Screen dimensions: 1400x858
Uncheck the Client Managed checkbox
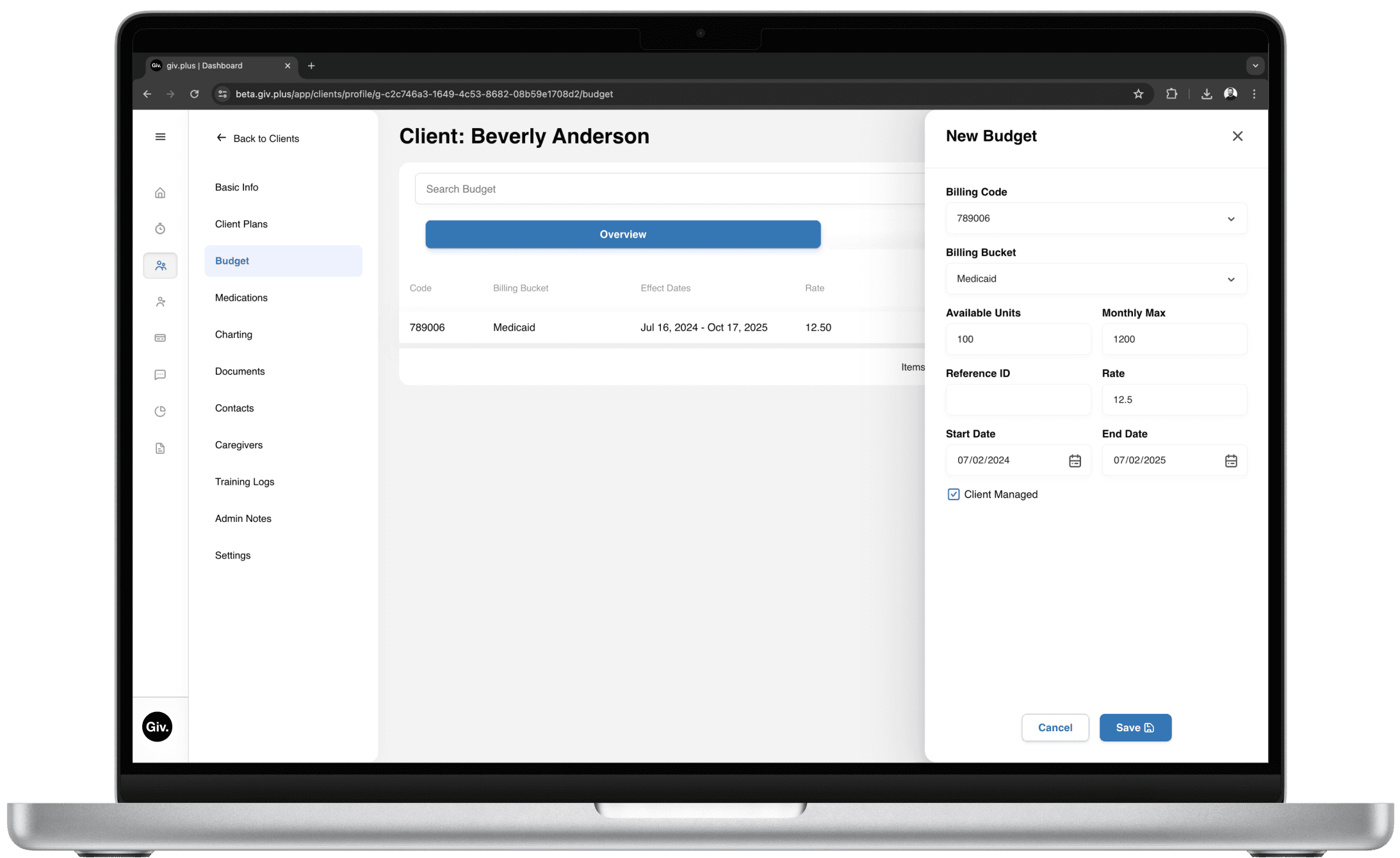click(954, 494)
